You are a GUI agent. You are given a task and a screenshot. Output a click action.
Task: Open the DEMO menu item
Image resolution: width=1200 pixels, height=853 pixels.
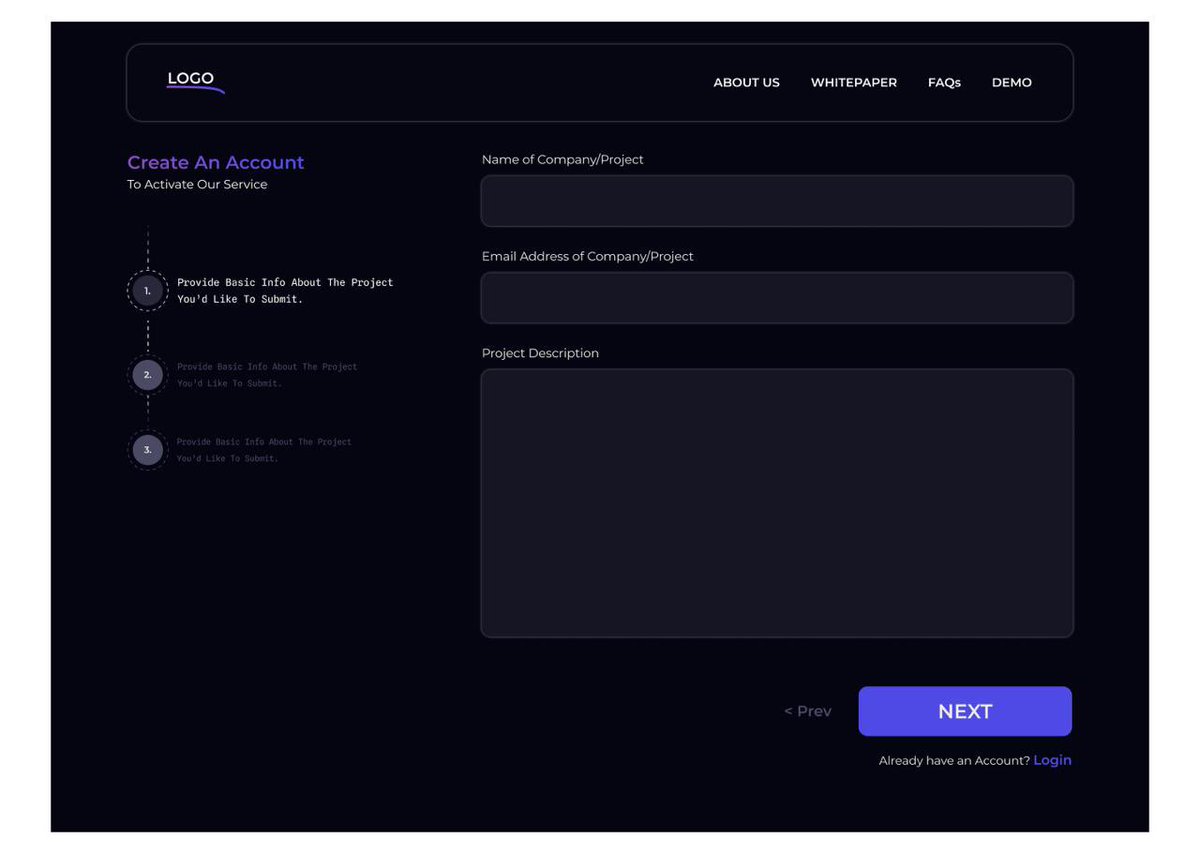coord(1011,83)
